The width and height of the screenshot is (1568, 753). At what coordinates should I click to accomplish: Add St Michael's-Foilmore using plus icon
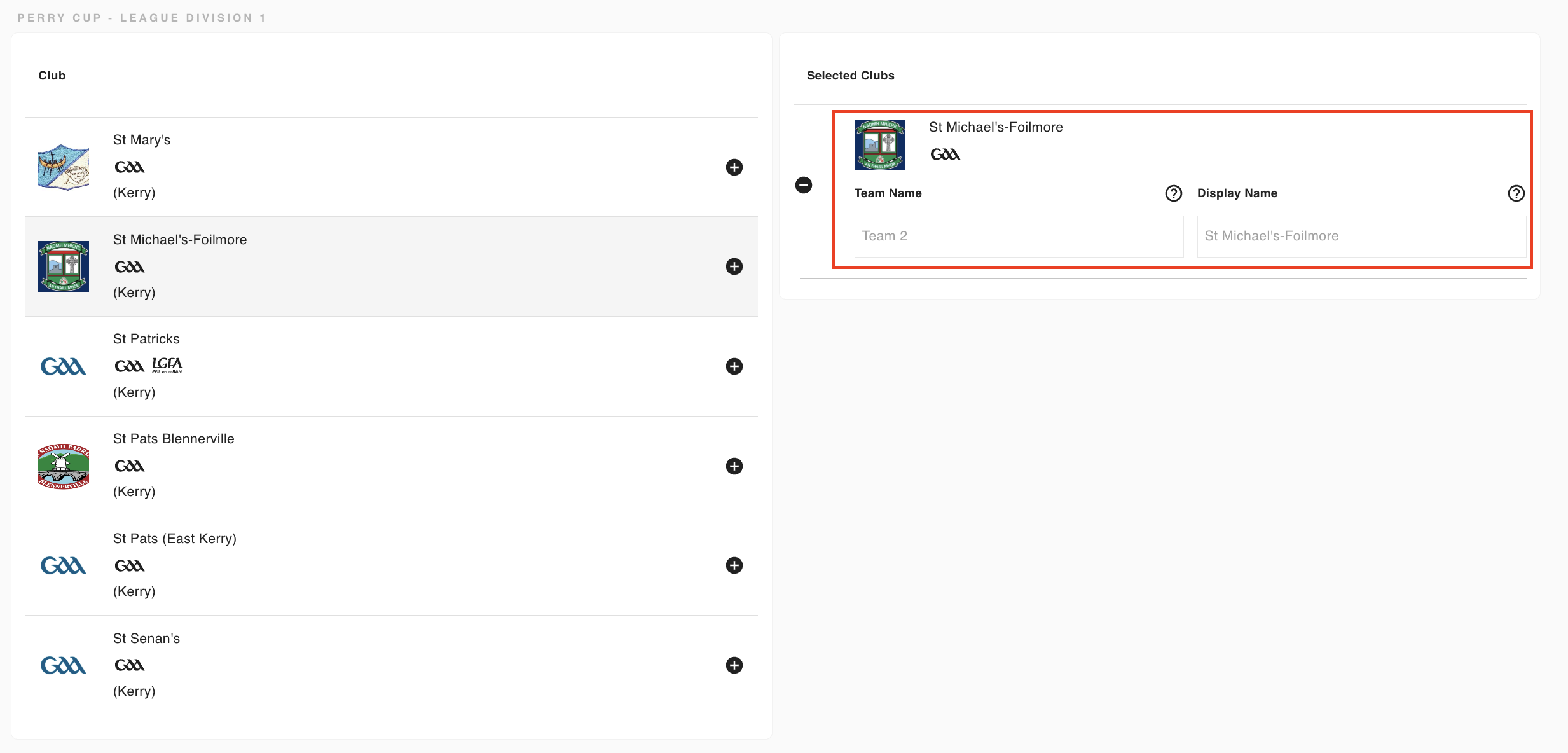click(734, 266)
